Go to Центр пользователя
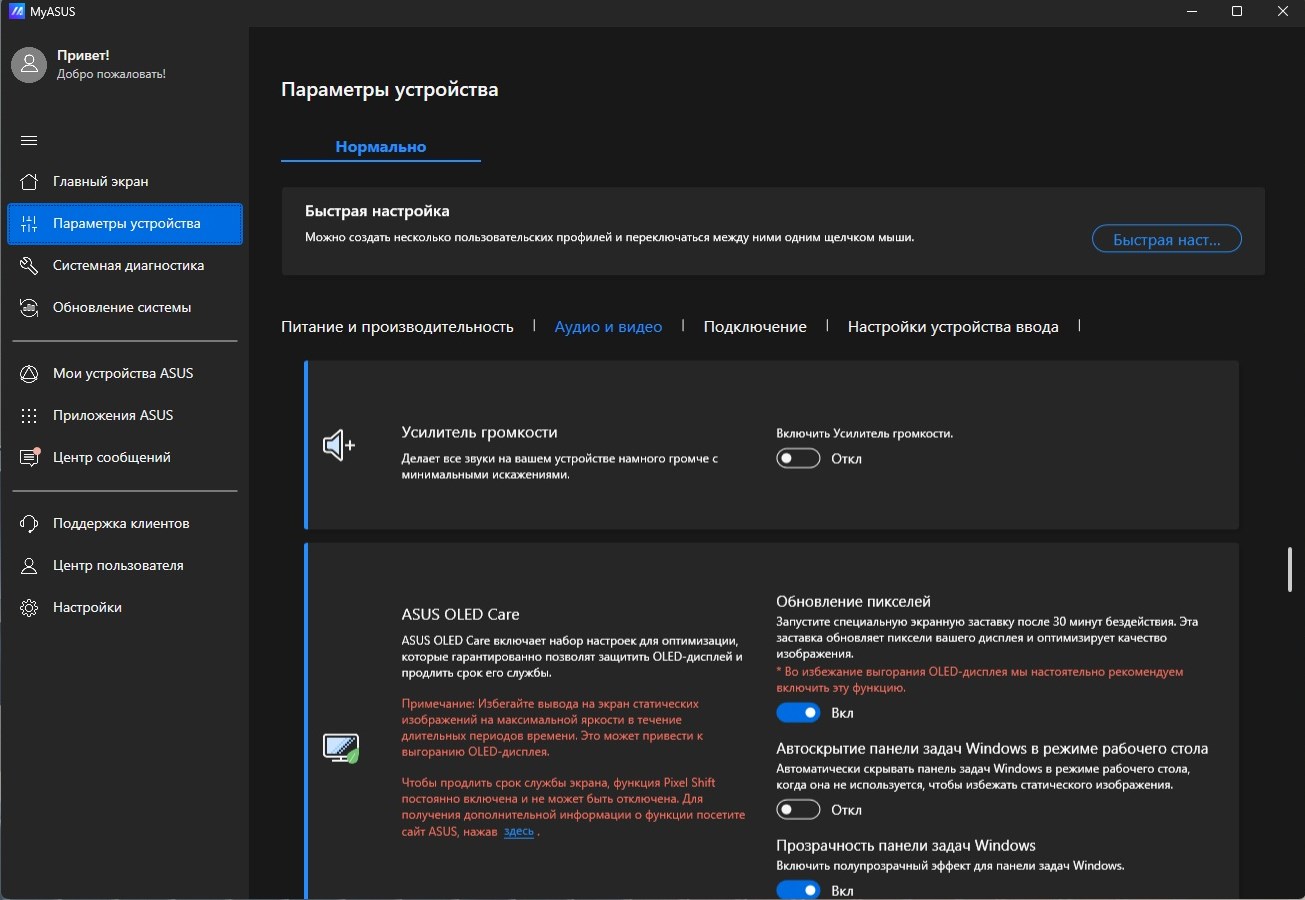This screenshot has height=900, width=1305. coord(125,565)
